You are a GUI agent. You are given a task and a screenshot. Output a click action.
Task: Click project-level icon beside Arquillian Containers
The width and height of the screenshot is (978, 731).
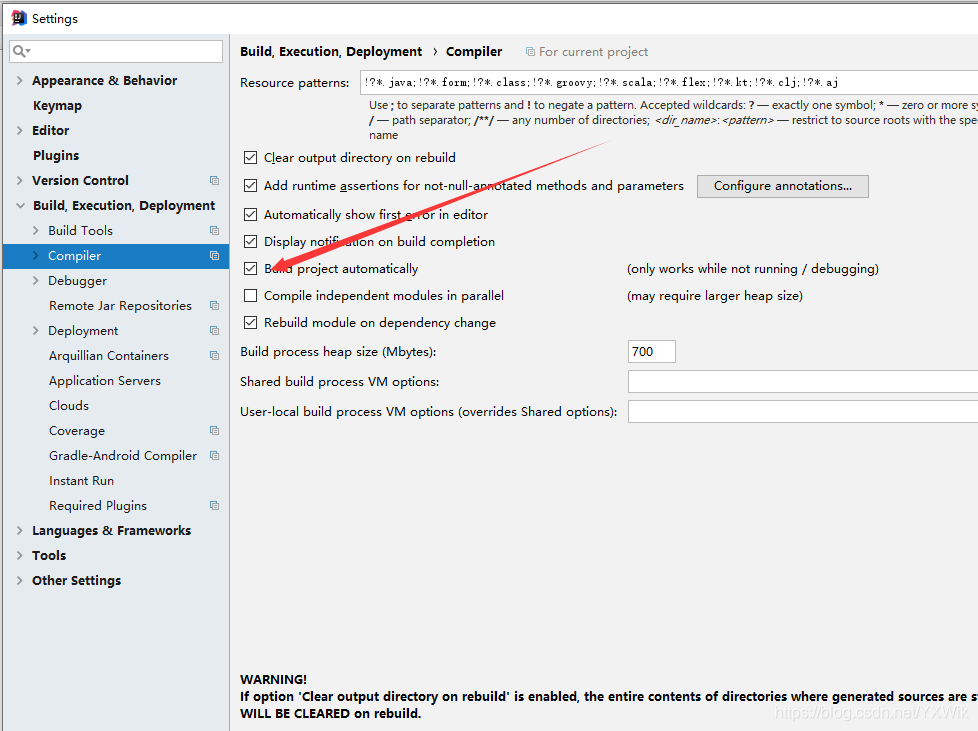tap(215, 356)
